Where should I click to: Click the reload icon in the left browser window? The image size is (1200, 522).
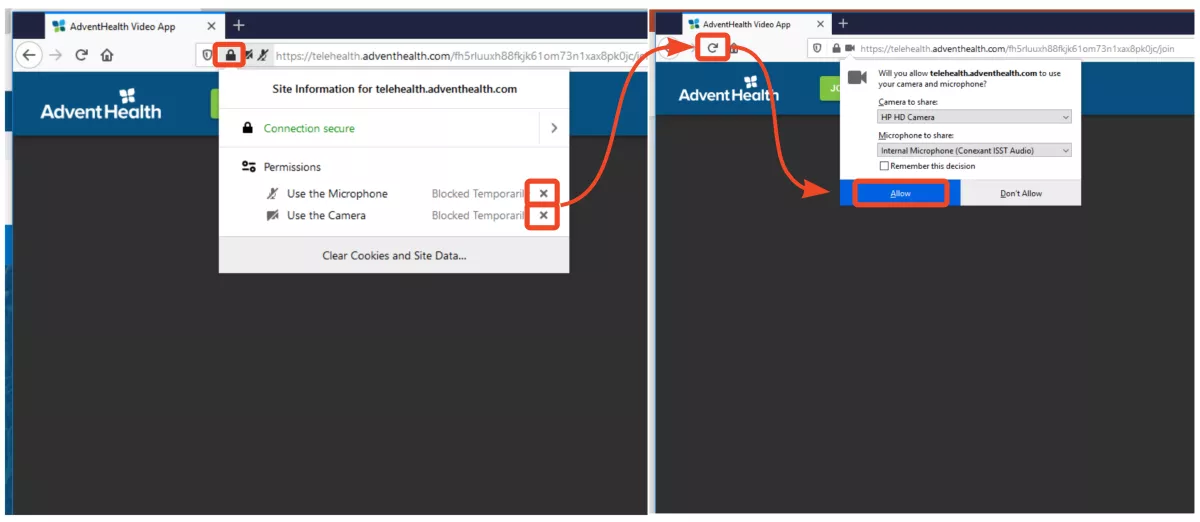tap(82, 56)
